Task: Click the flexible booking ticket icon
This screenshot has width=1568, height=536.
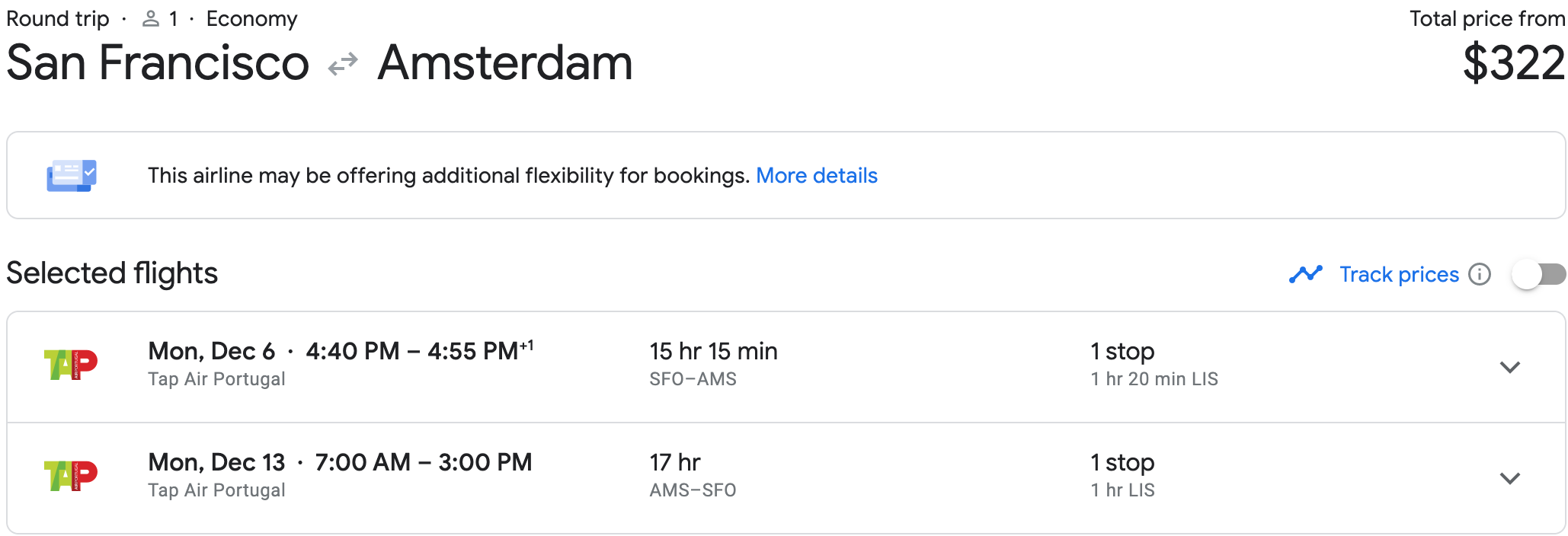Action: [x=71, y=175]
